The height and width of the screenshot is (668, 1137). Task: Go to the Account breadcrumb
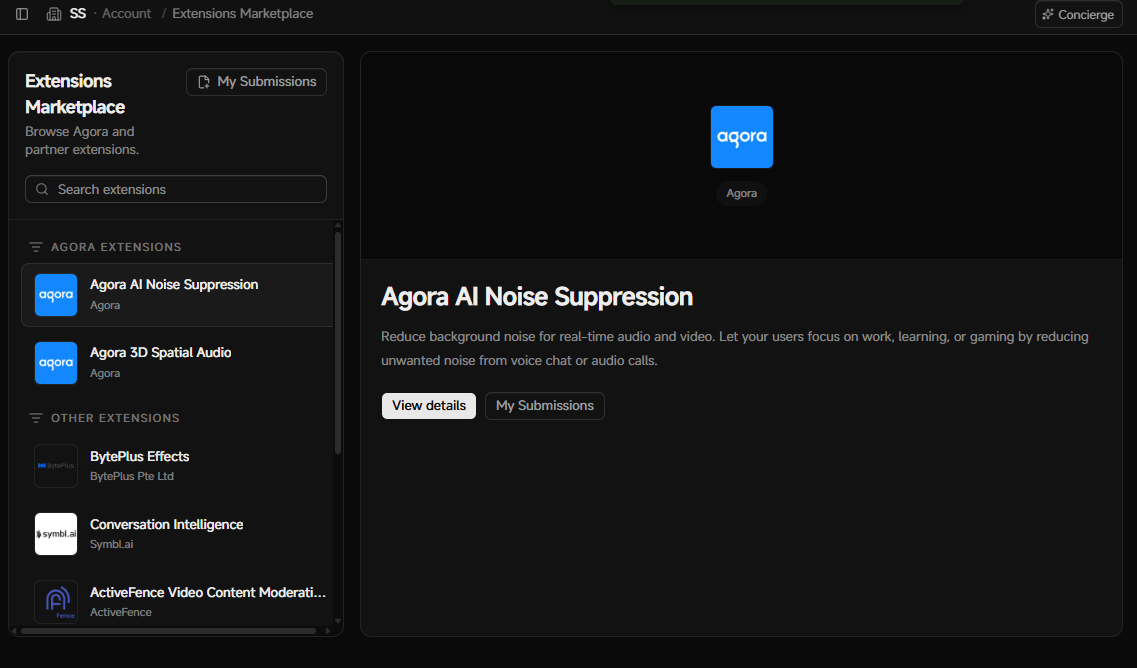126,14
